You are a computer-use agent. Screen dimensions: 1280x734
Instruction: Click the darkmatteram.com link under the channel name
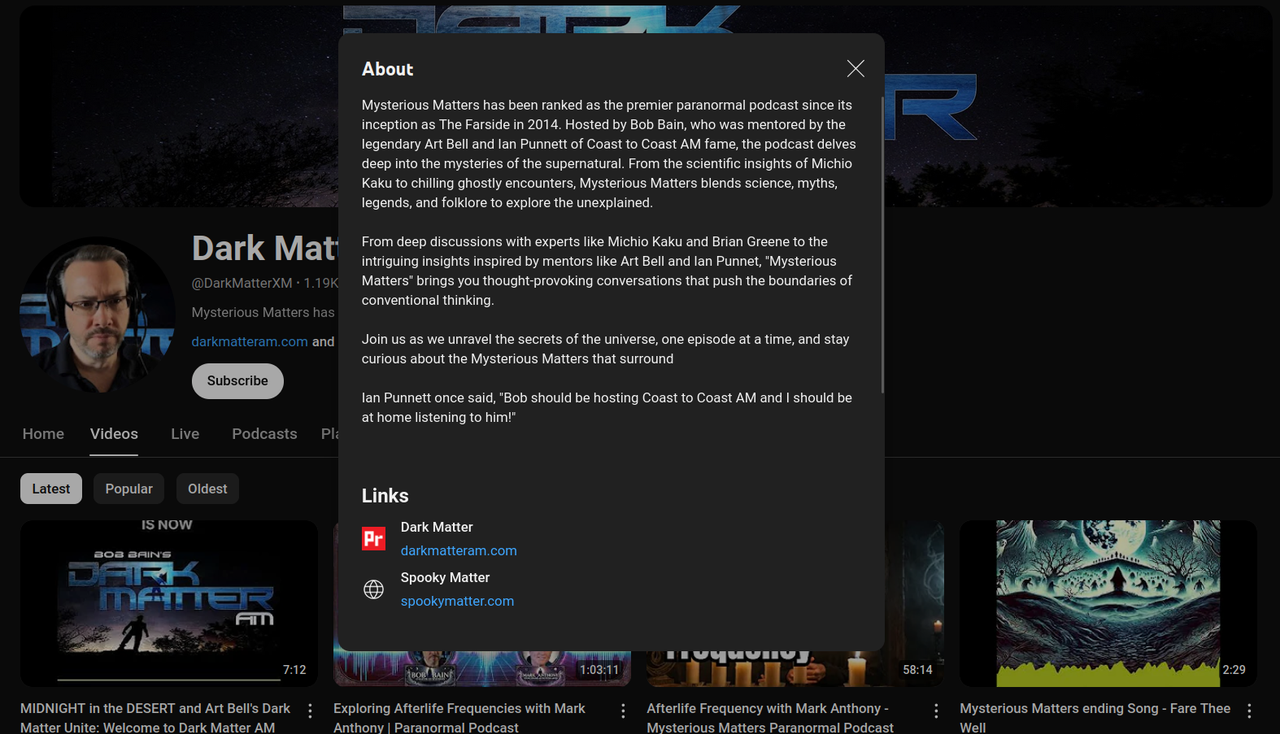click(x=250, y=341)
